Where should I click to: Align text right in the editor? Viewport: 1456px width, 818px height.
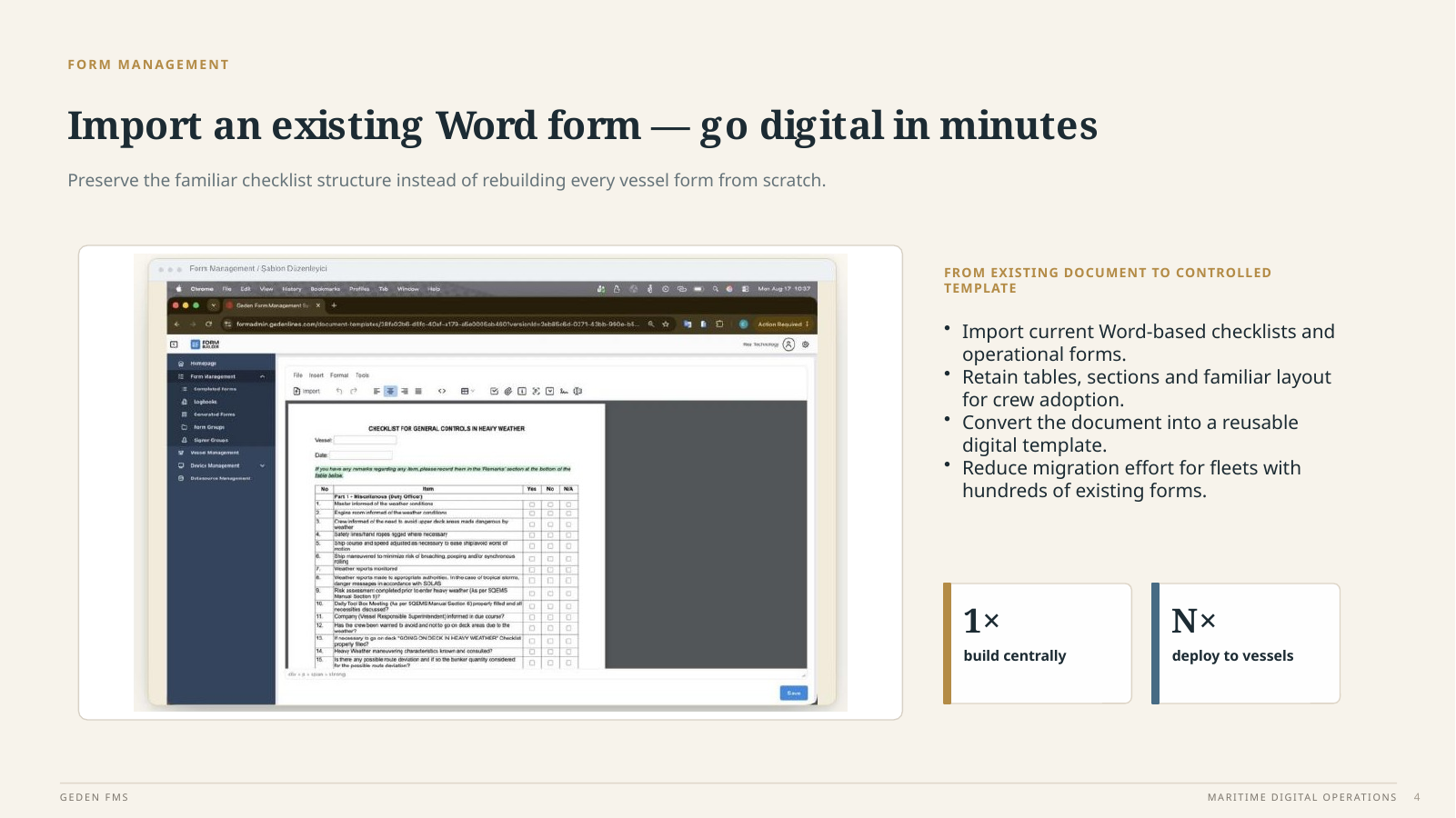405,392
